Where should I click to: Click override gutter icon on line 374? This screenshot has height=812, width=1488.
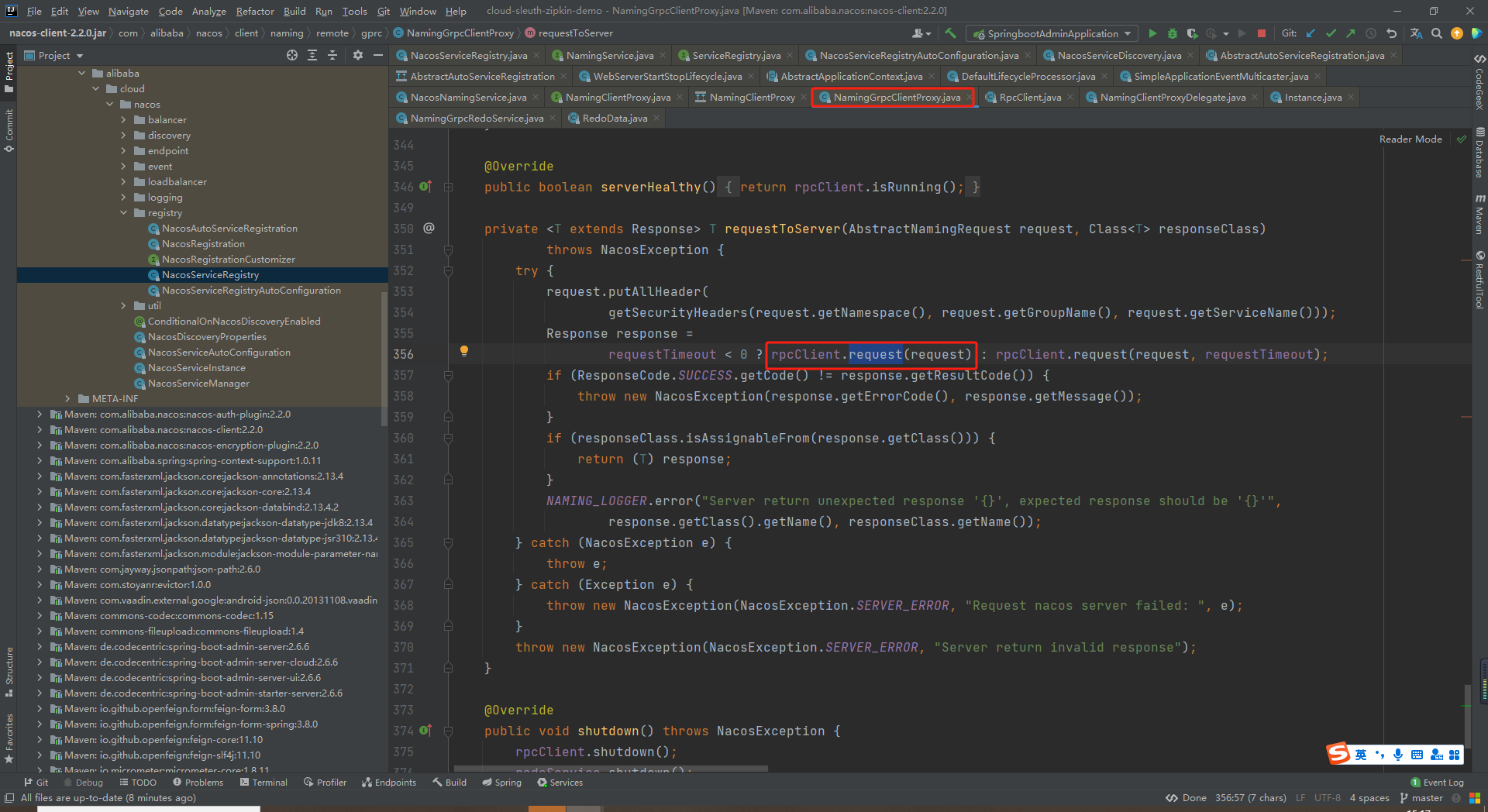425,731
